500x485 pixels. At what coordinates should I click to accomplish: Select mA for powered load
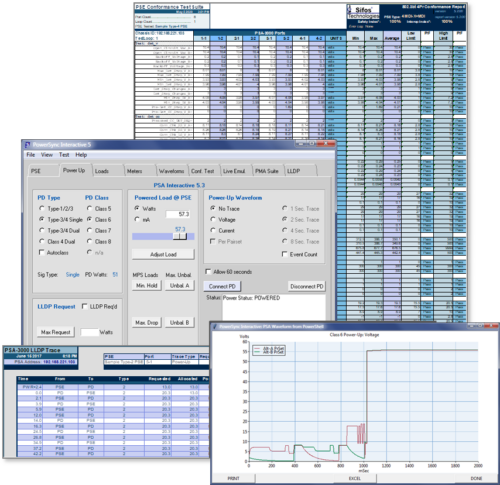(137, 219)
